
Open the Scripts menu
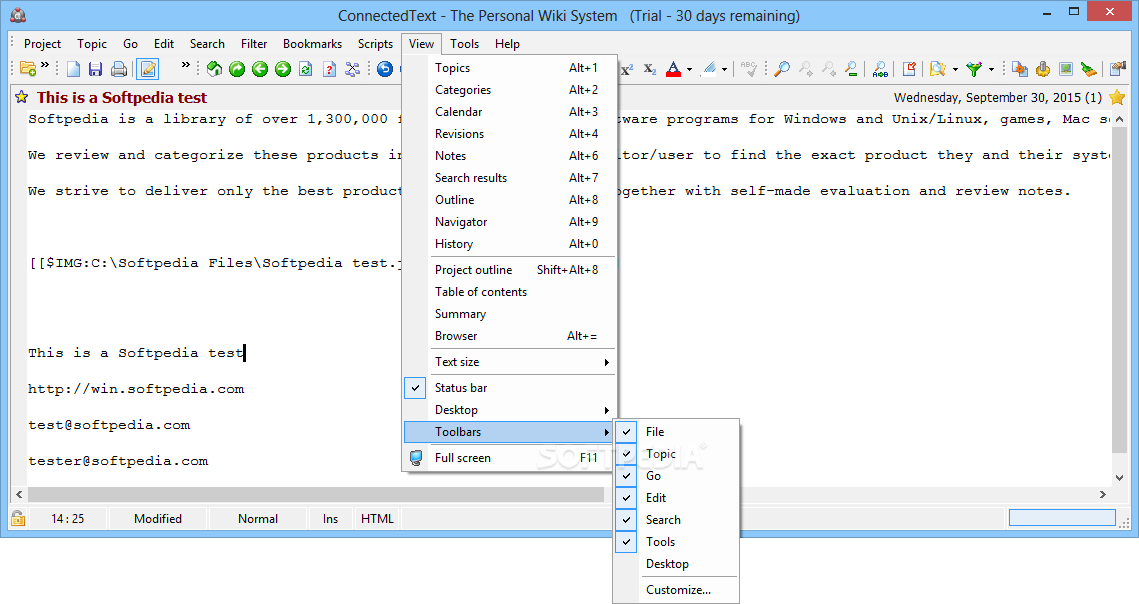click(x=375, y=44)
